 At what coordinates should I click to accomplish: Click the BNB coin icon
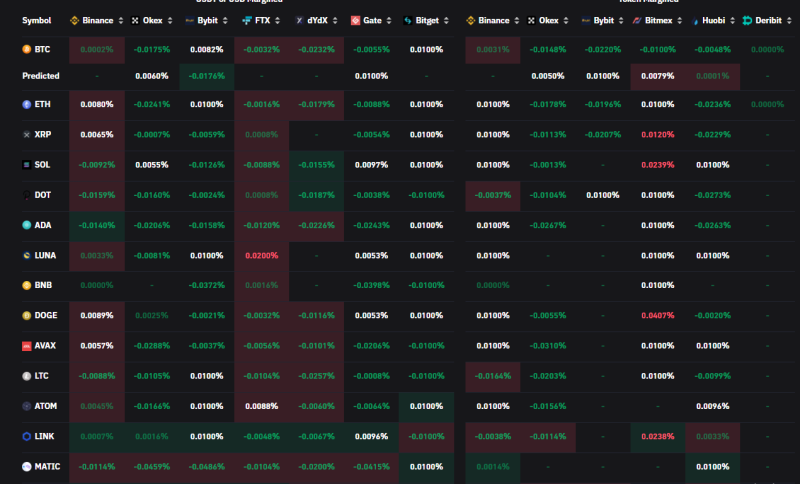coord(27,286)
